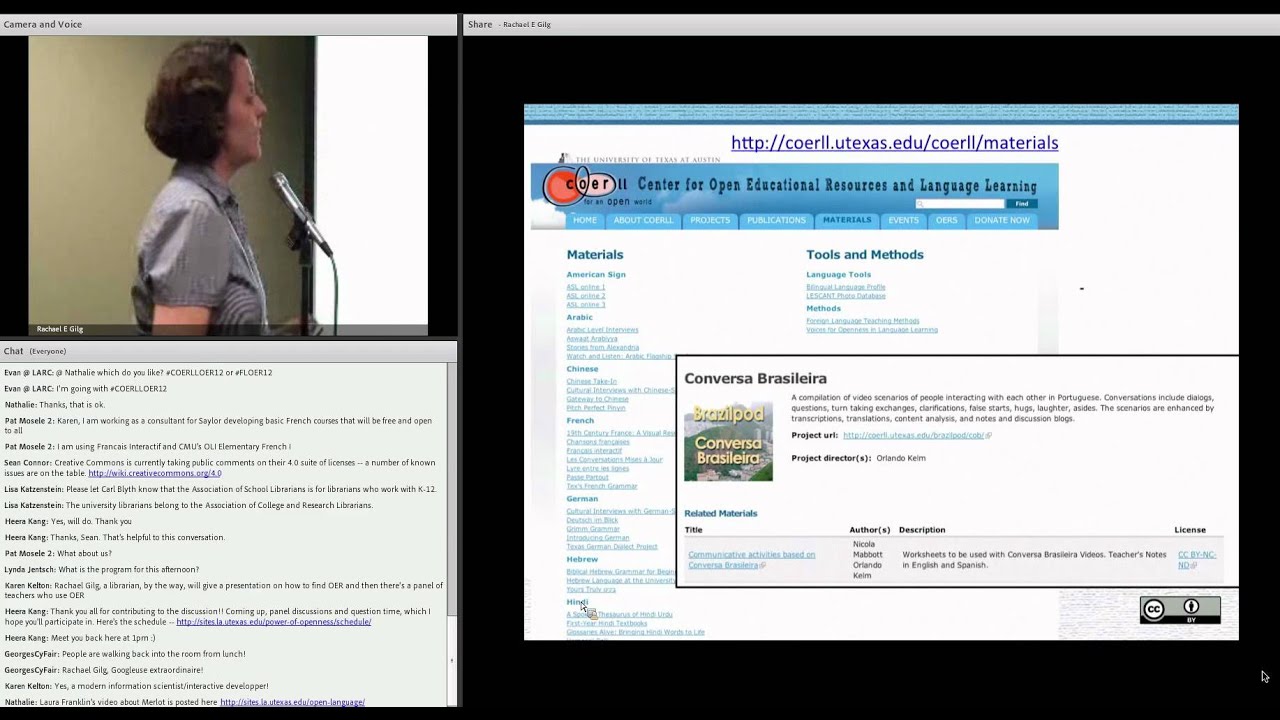
Task: Open the ASL online 1 link
Action: 586,287
